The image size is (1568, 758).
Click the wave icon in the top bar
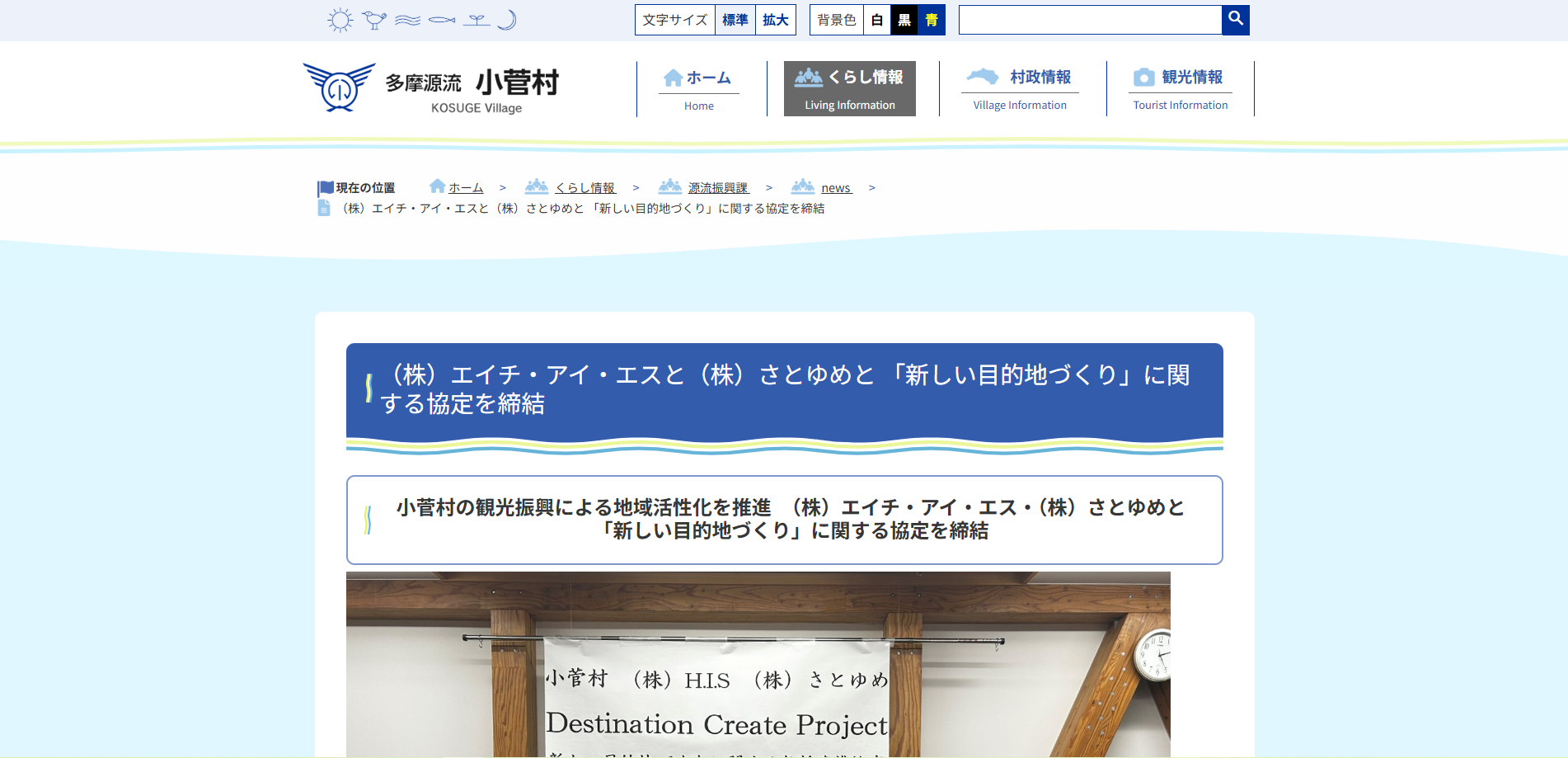click(x=408, y=20)
